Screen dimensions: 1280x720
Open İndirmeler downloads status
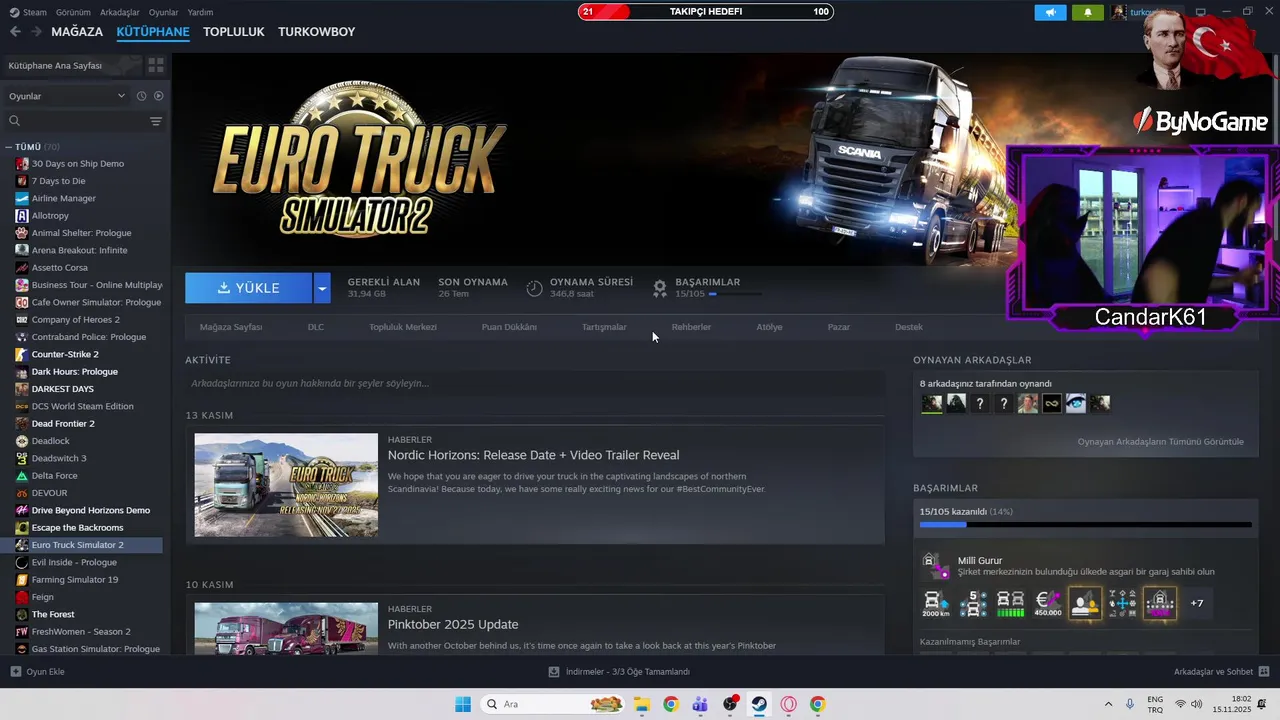(619, 672)
